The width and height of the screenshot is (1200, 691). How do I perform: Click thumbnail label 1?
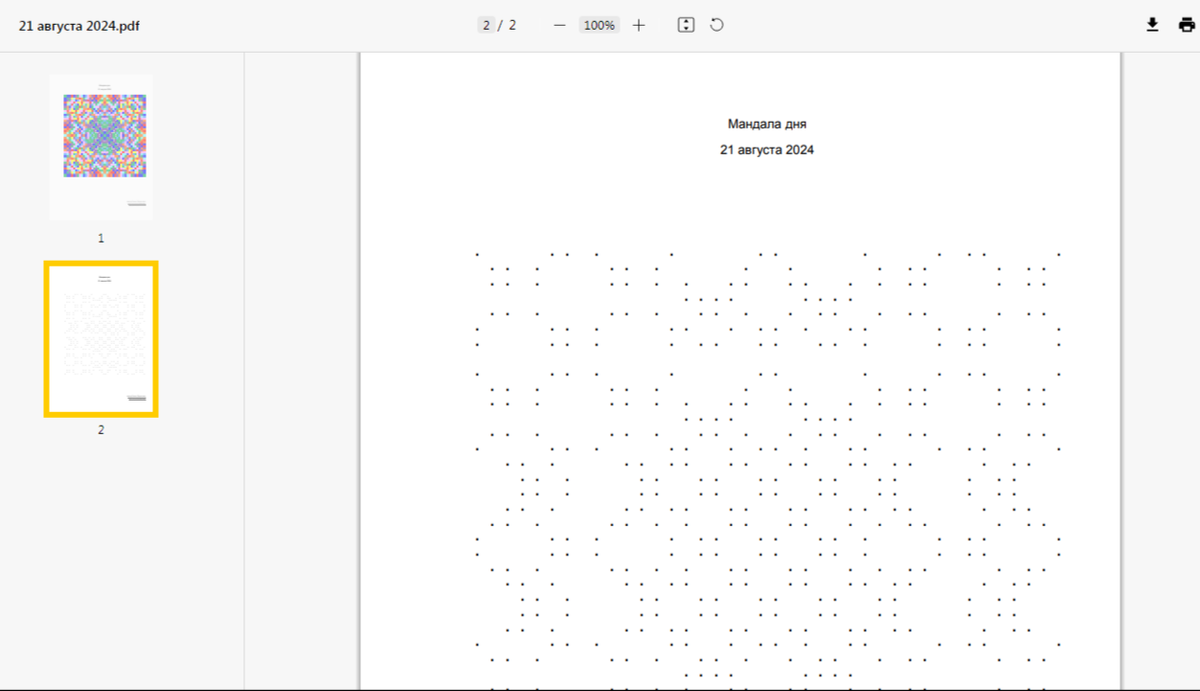coord(101,239)
